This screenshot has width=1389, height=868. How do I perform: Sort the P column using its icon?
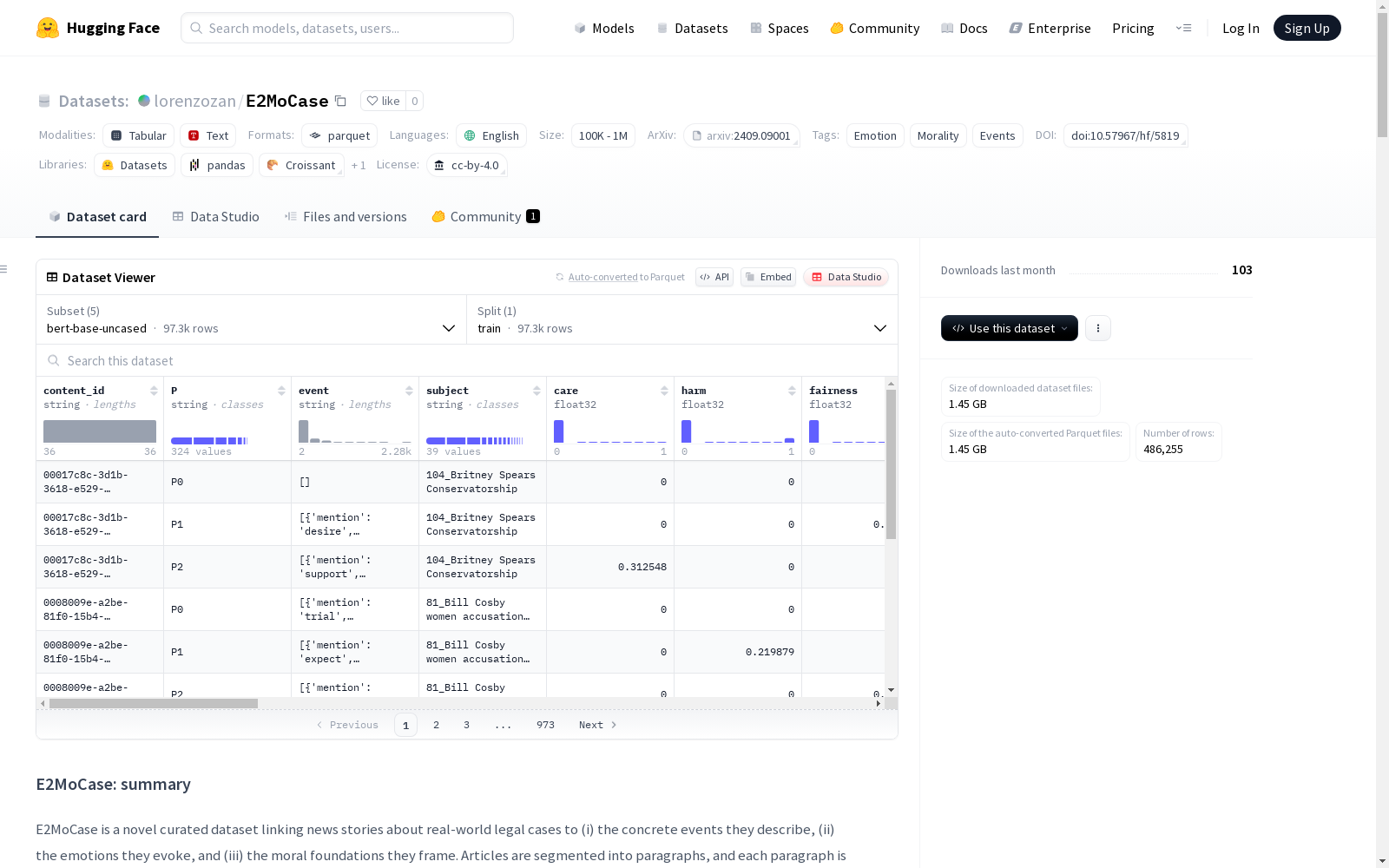pos(281,391)
